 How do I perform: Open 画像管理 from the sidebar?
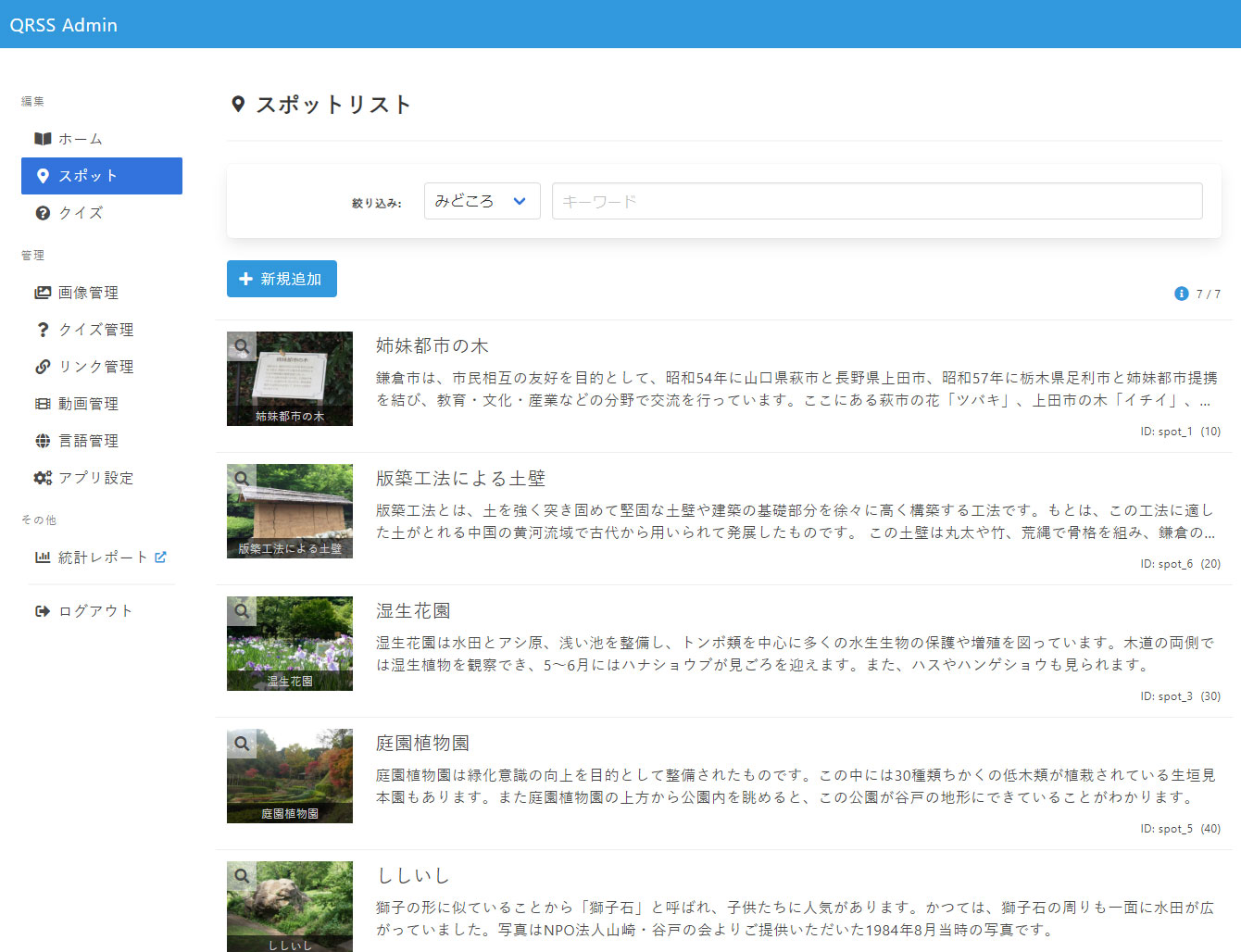[x=88, y=293]
